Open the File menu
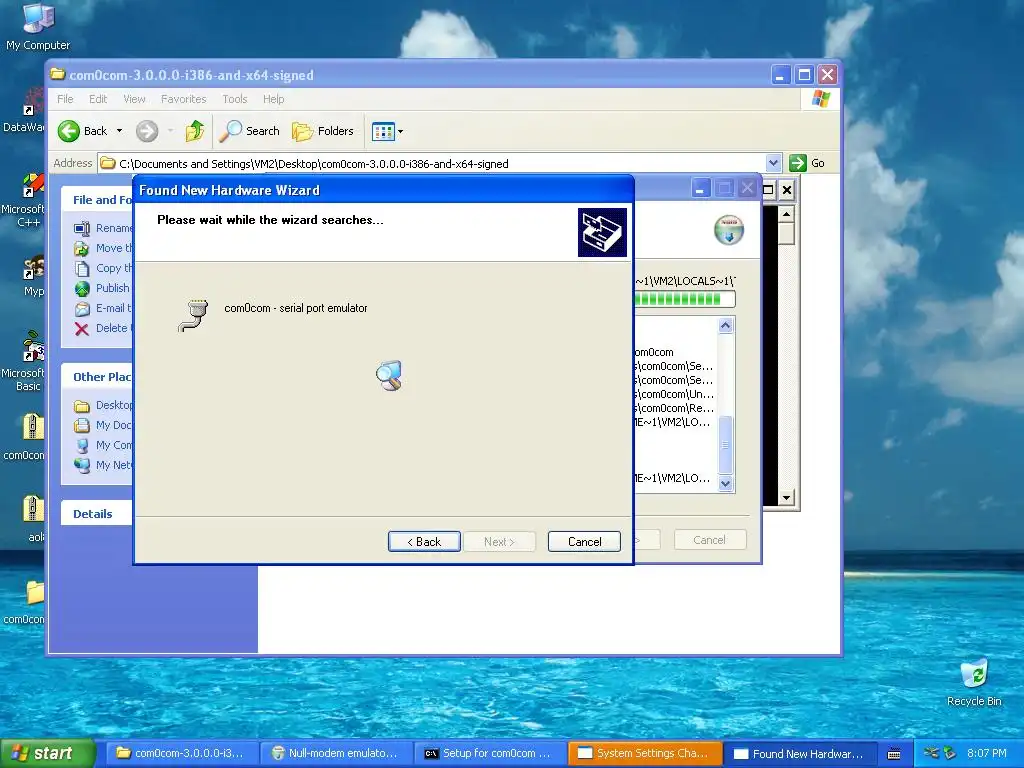This screenshot has height=768, width=1024. pyautogui.click(x=65, y=99)
